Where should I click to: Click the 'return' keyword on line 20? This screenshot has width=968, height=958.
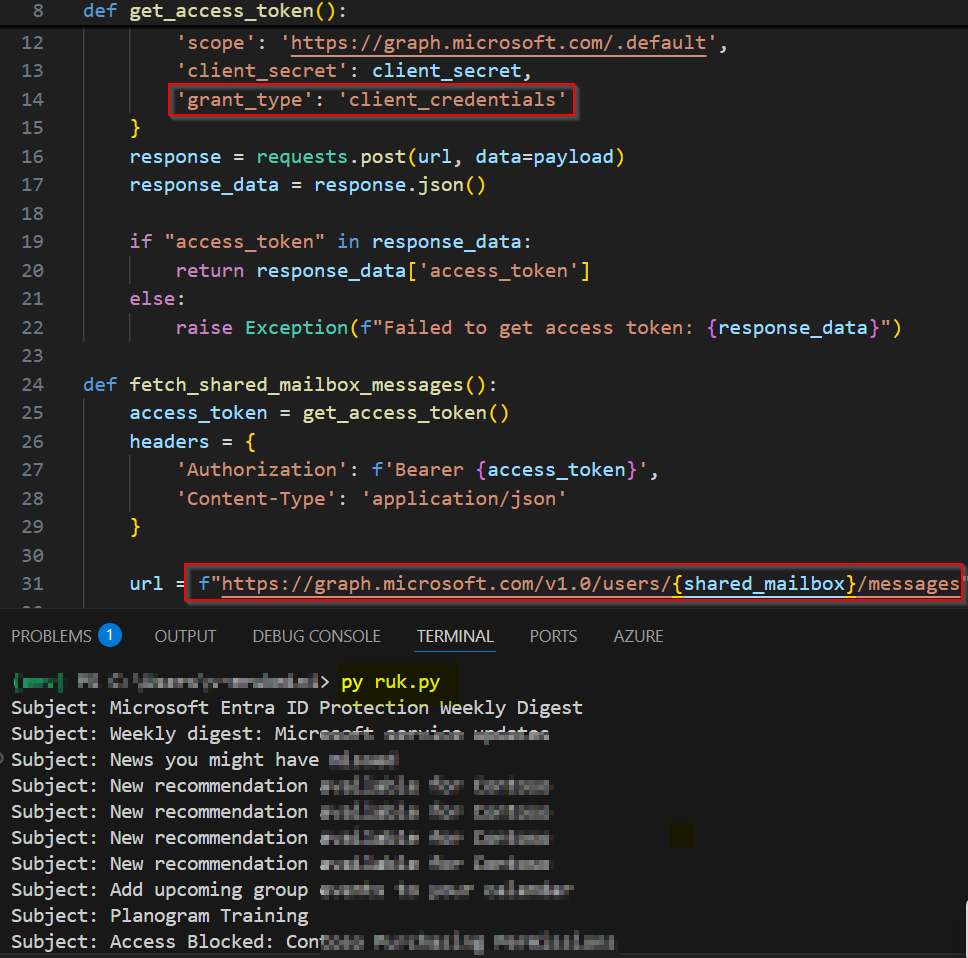click(x=210, y=270)
